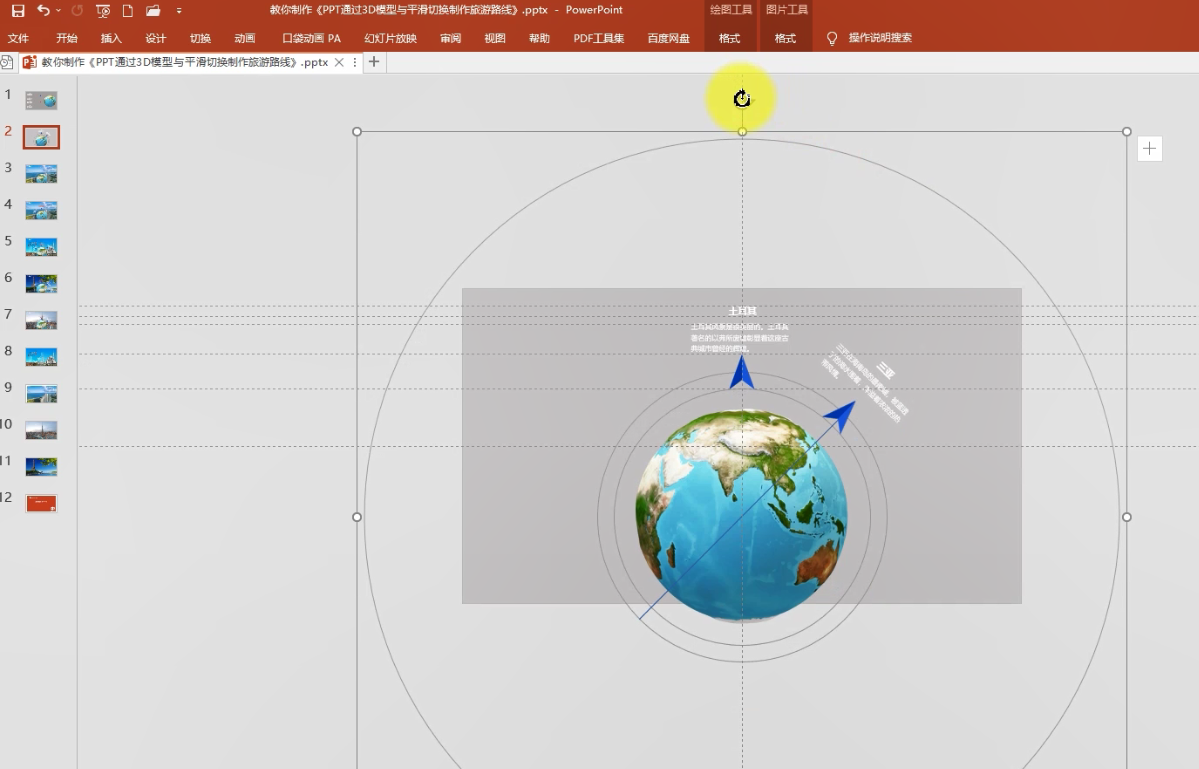The width and height of the screenshot is (1199, 769).
Task: Select slide 4 thumbnail
Action: tap(41, 210)
